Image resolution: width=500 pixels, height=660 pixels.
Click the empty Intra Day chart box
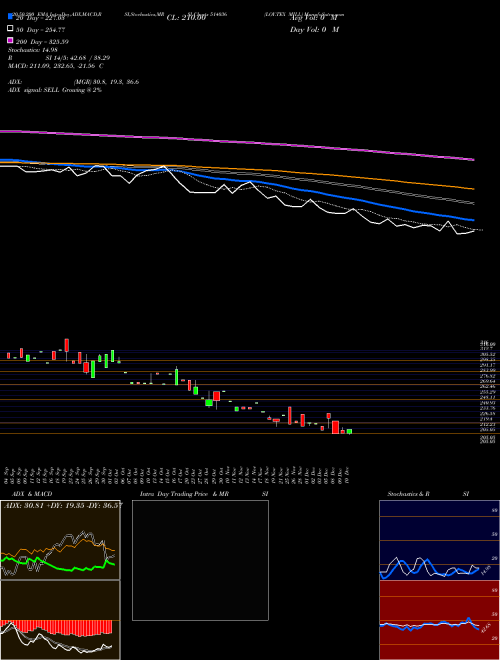point(200,560)
